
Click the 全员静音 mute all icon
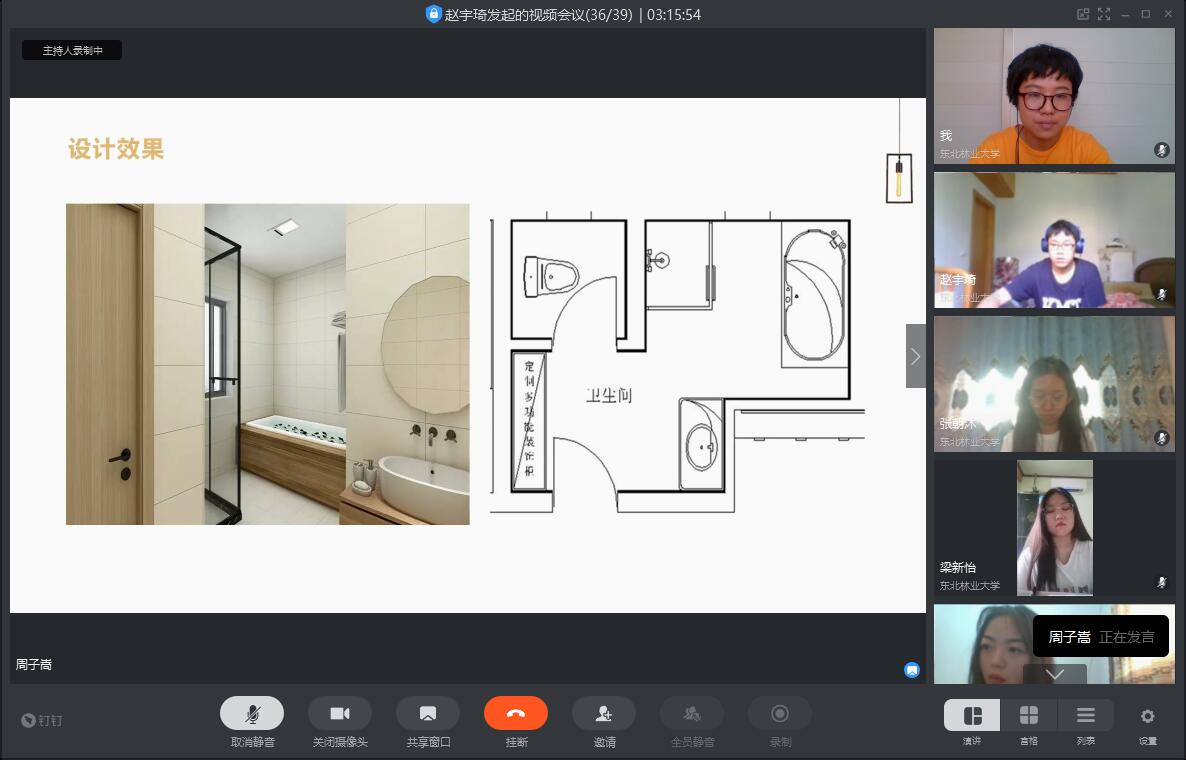(692, 714)
